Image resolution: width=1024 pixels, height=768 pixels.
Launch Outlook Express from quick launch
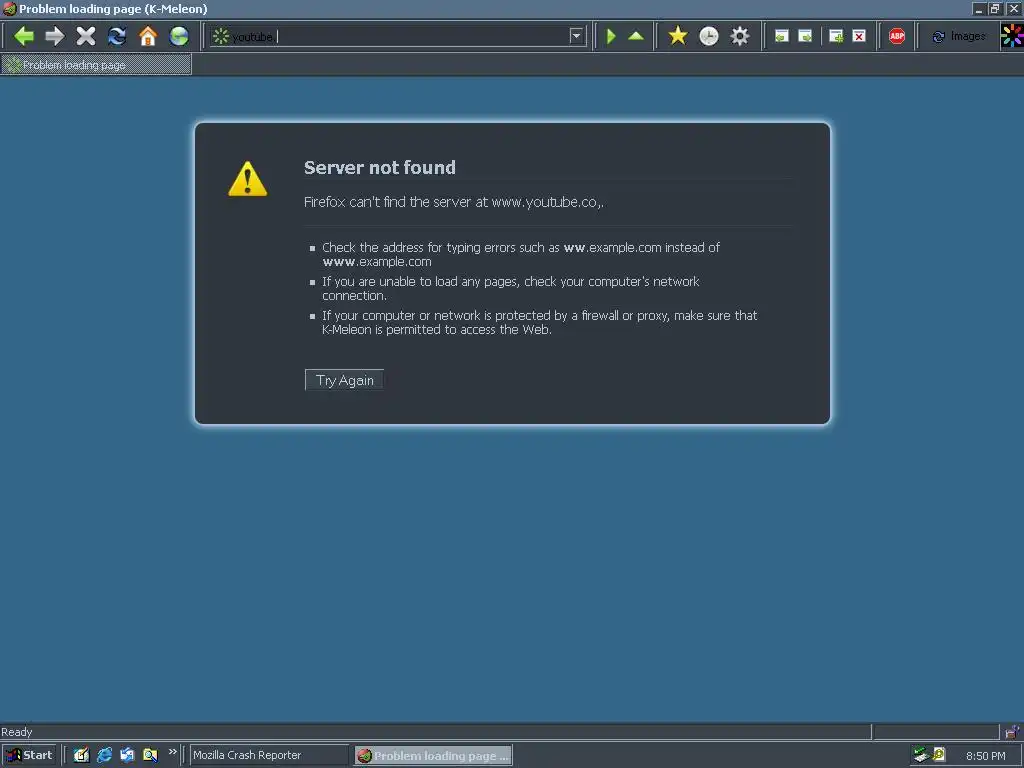pyautogui.click(x=127, y=755)
